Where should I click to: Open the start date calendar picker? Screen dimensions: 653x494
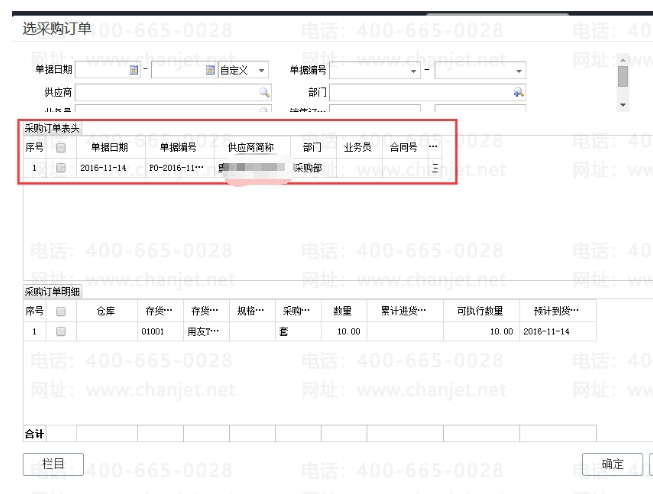coord(134,70)
